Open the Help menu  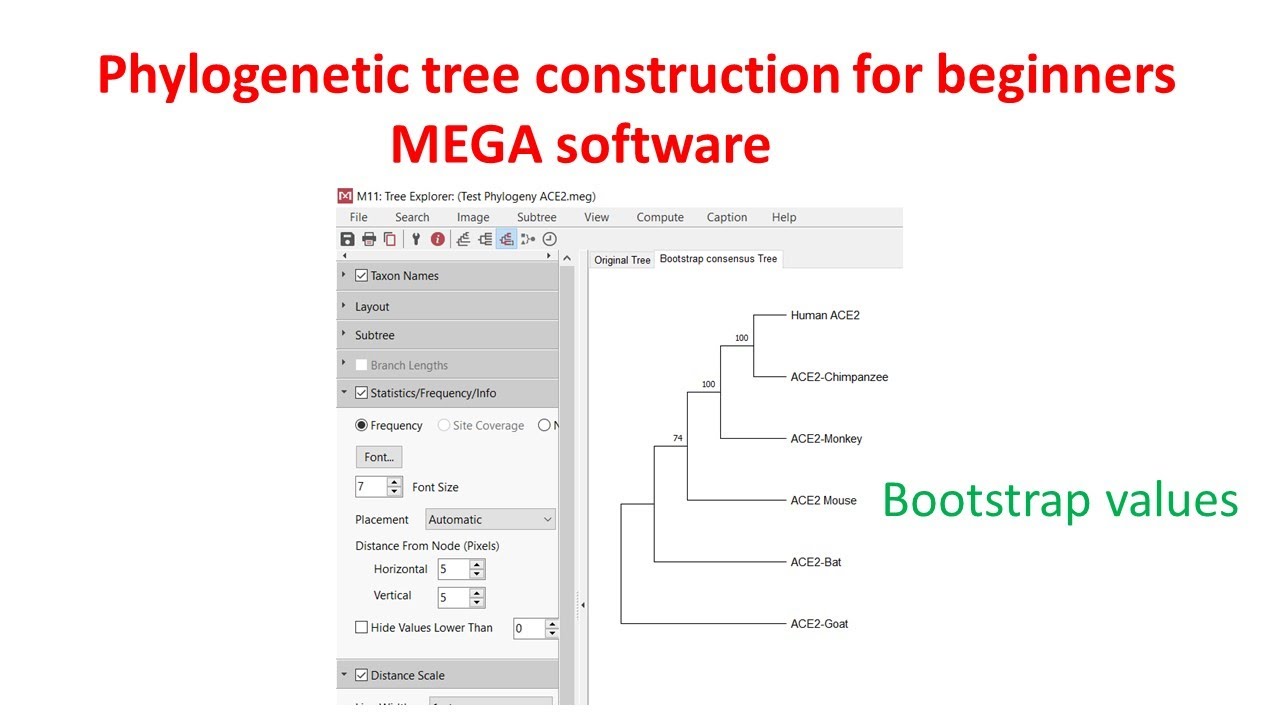pyautogui.click(x=784, y=217)
